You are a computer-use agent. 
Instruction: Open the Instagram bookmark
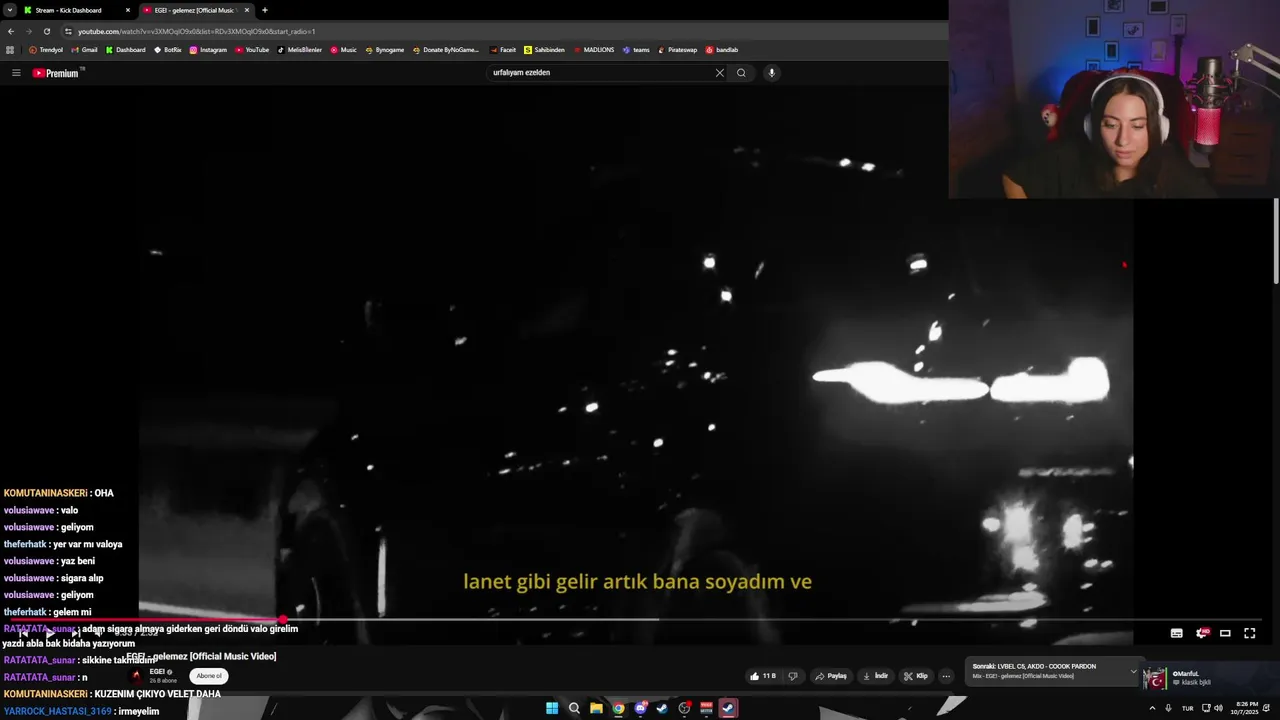click(x=208, y=50)
